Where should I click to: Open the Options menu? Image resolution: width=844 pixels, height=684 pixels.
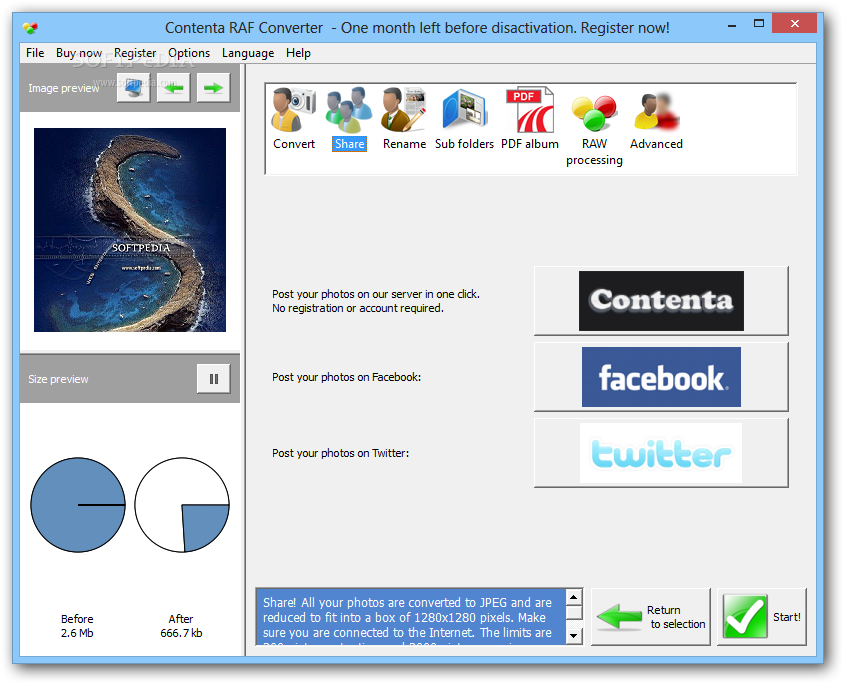(189, 53)
